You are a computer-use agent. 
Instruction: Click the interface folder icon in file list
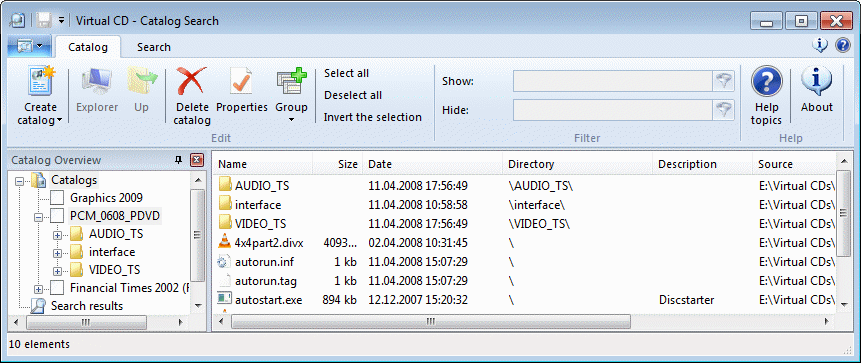tap(226, 204)
